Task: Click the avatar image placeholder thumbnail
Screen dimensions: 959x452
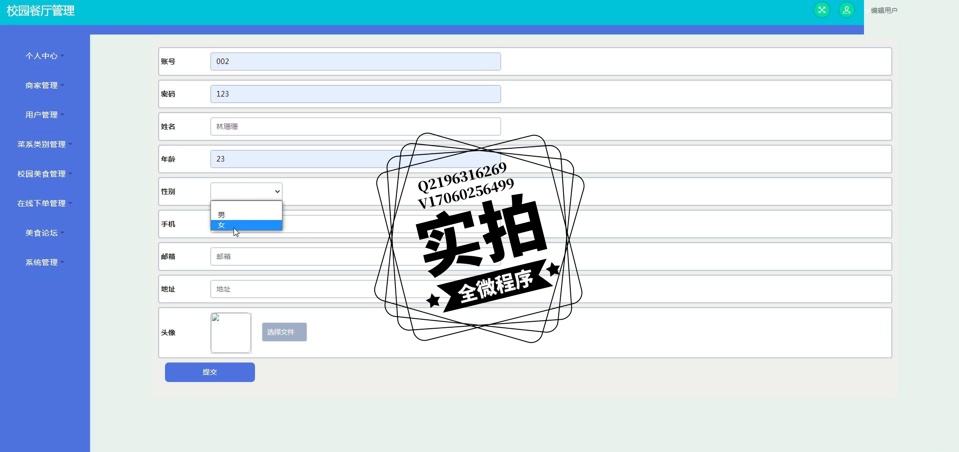Action: [231, 333]
